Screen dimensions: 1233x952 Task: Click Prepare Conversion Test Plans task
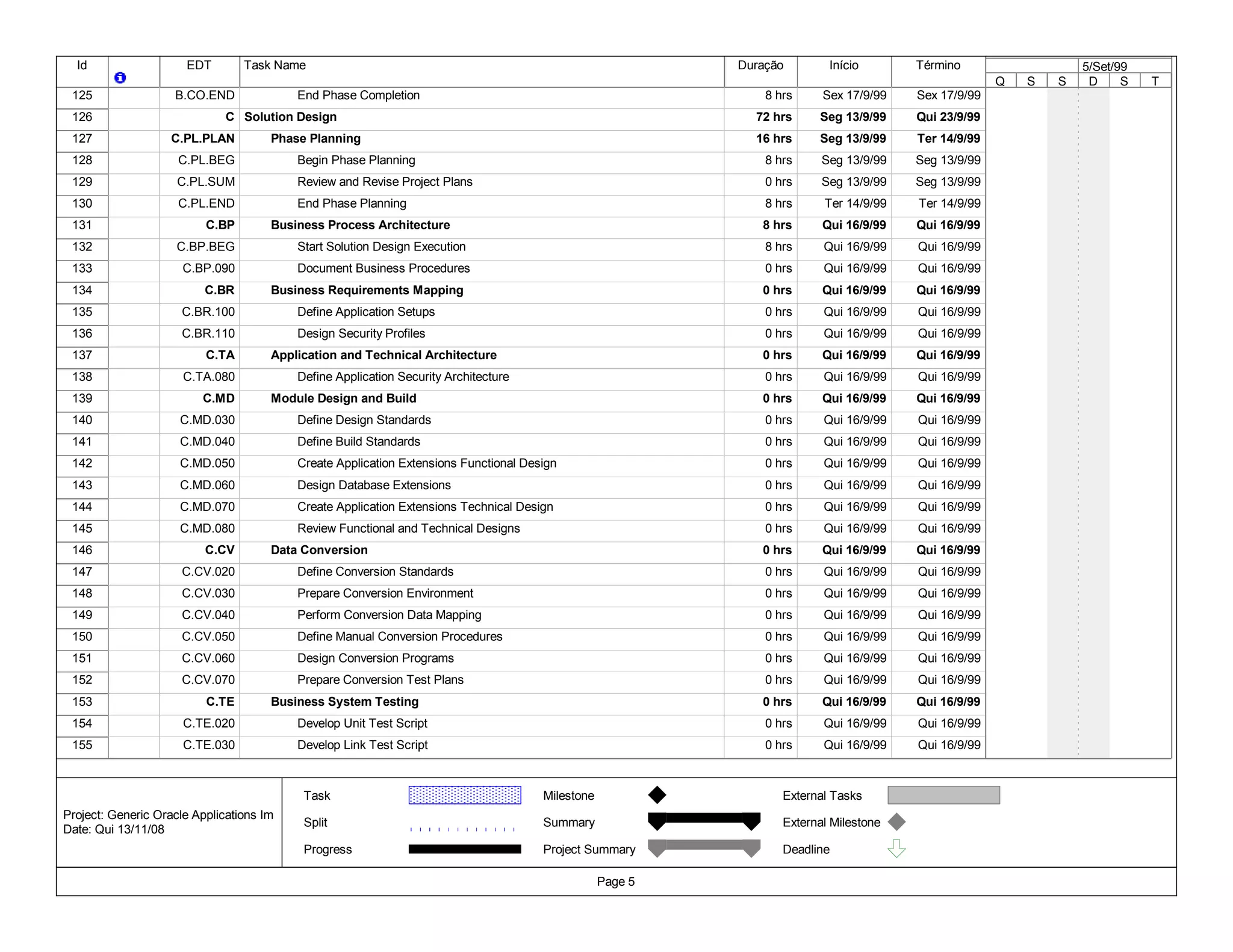[380, 680]
